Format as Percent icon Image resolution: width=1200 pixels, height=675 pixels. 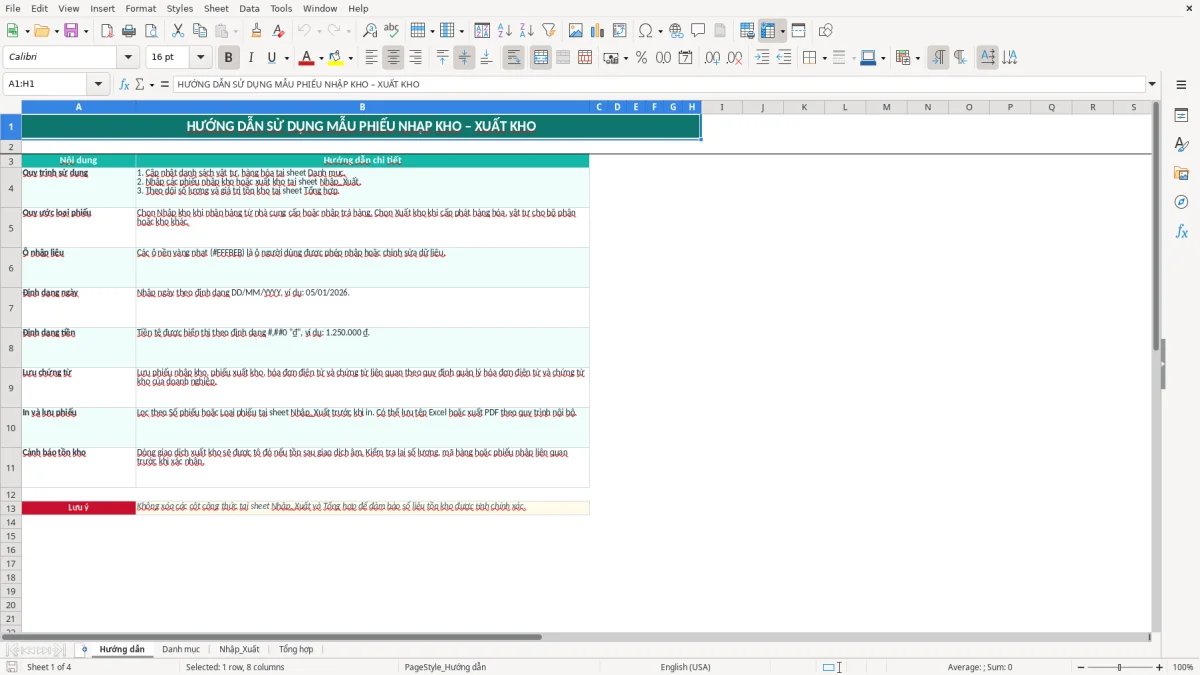(x=641, y=58)
